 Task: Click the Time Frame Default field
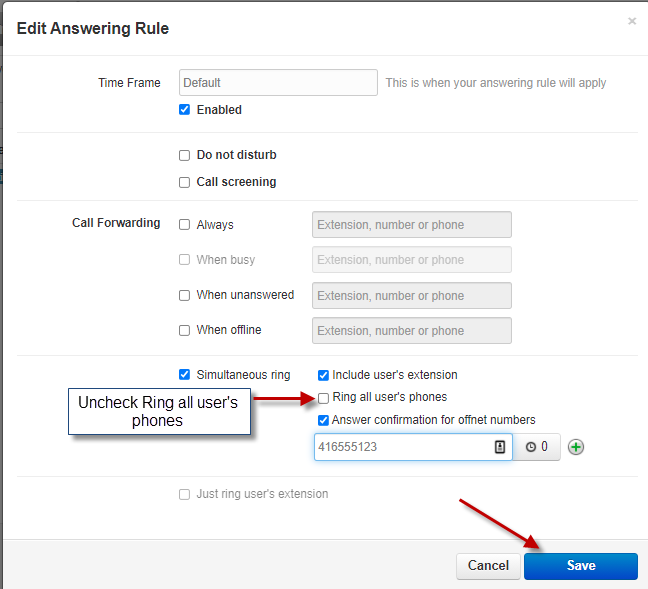point(278,82)
